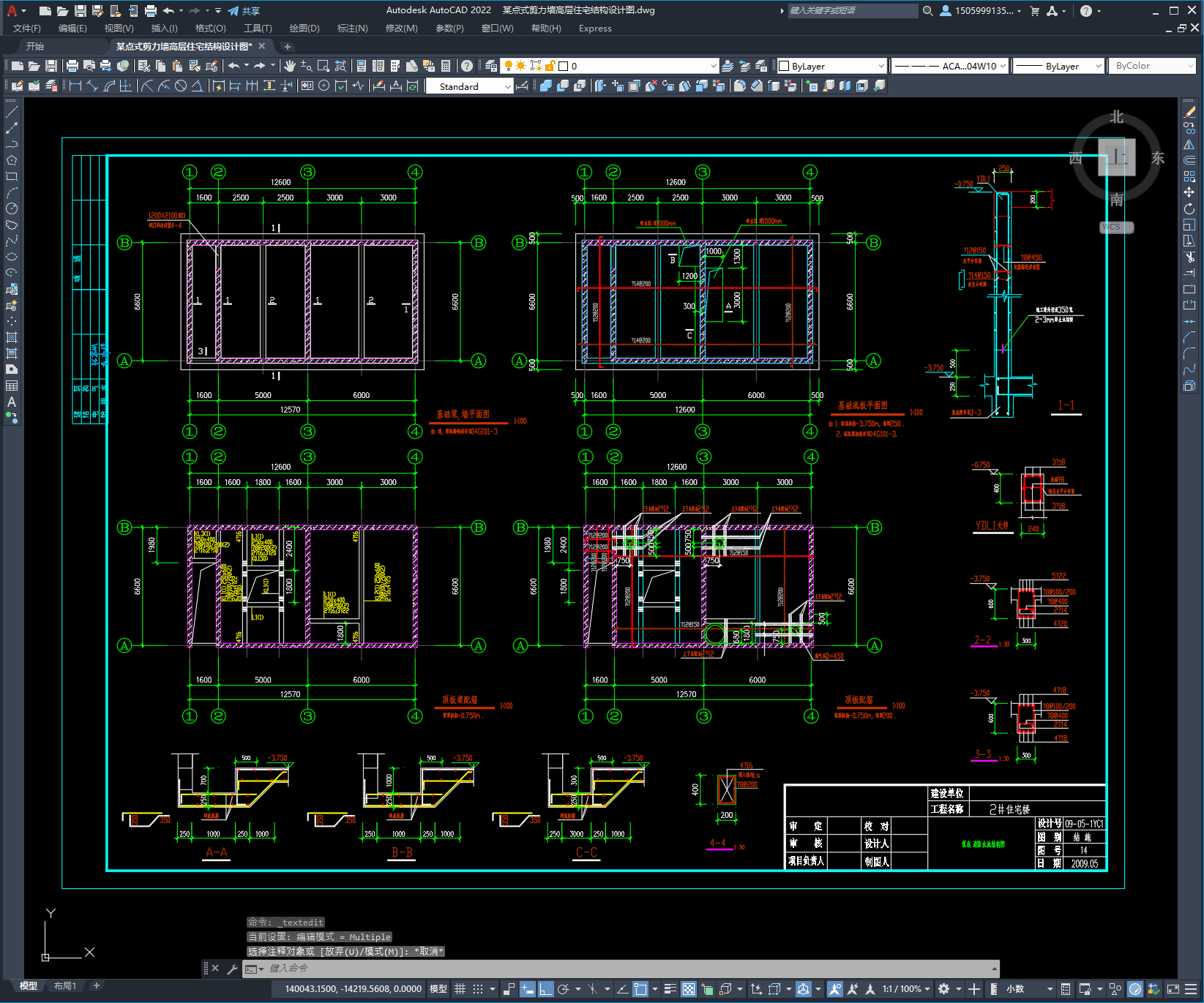Toggle Ortho mode in status bar
The width and height of the screenshot is (1204, 1003).
(x=546, y=989)
